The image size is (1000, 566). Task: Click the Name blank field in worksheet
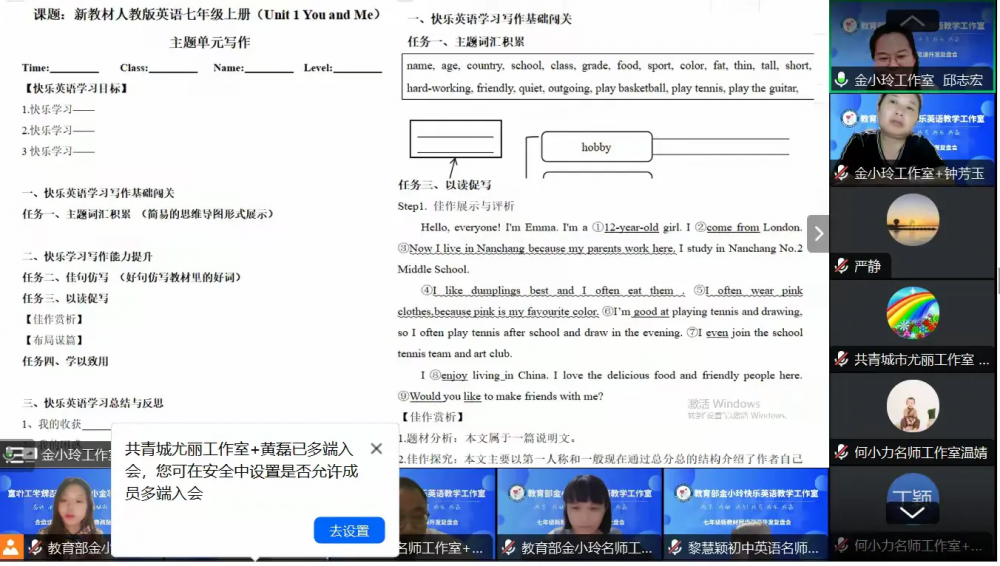tap(268, 68)
